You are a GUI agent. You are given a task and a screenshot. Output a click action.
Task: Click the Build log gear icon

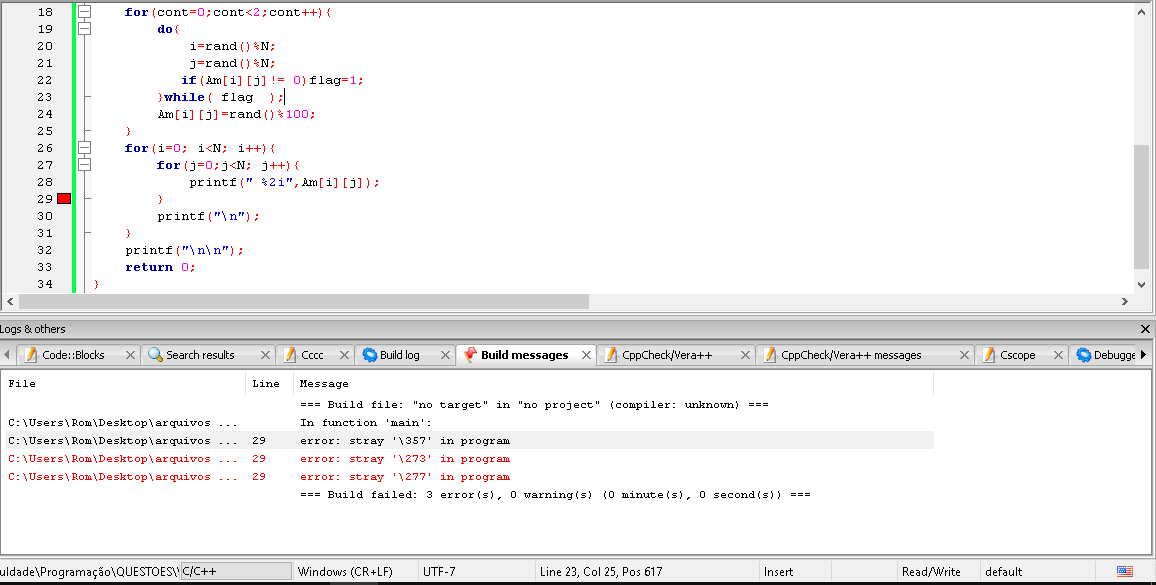click(370, 355)
